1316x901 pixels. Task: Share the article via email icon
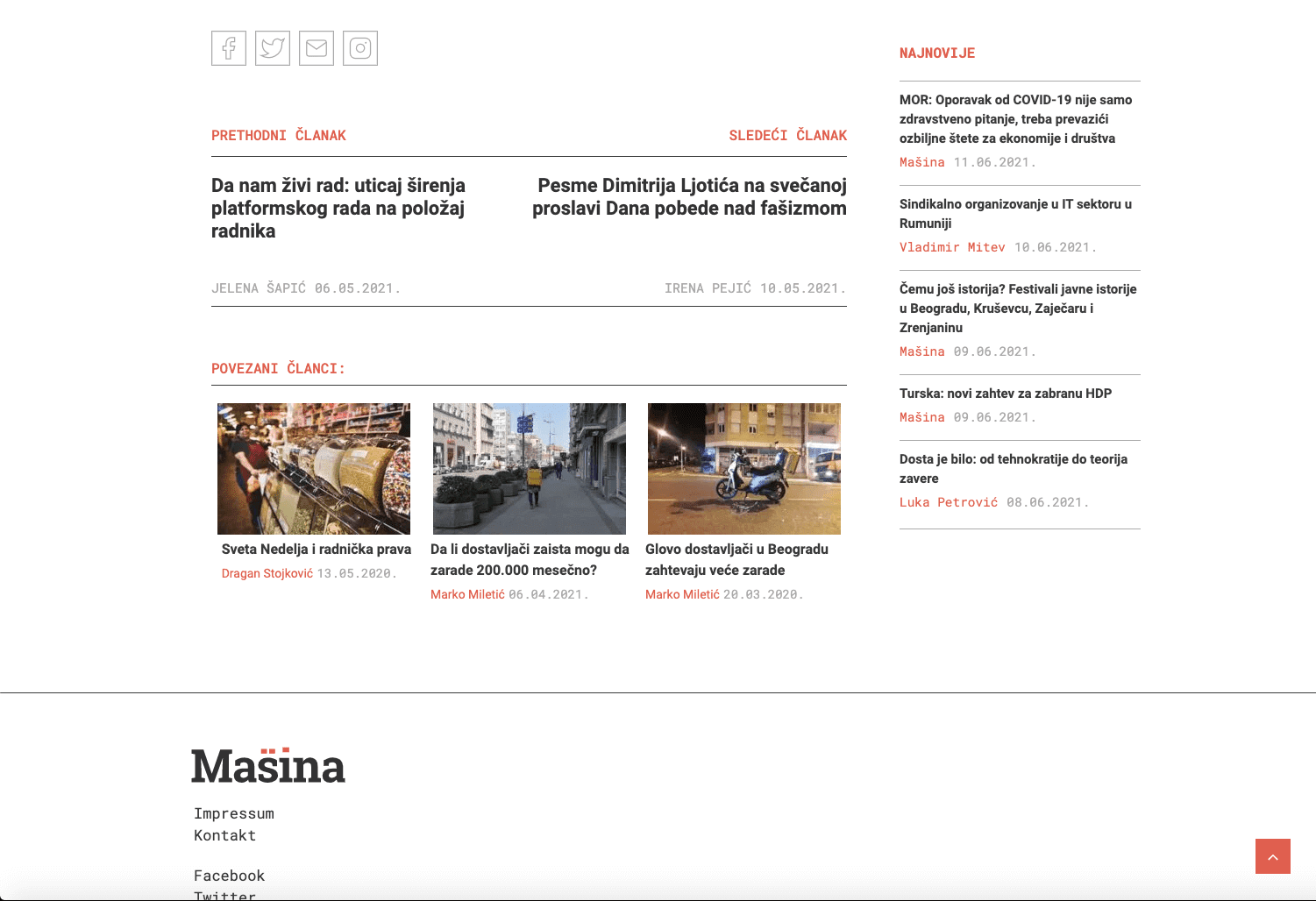coord(317,48)
